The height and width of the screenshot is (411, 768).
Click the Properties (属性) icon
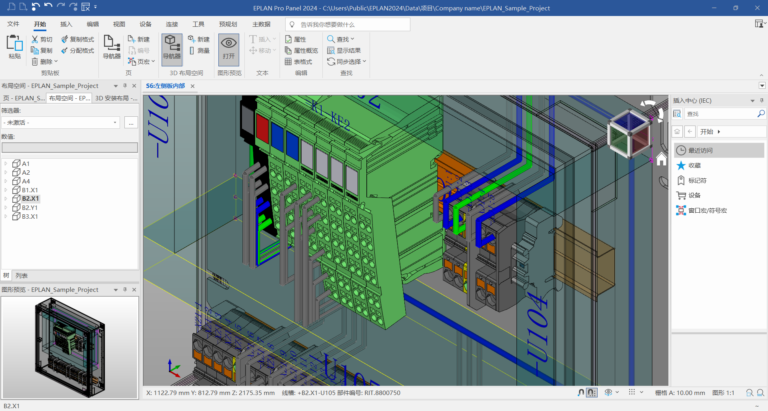[x=288, y=39]
